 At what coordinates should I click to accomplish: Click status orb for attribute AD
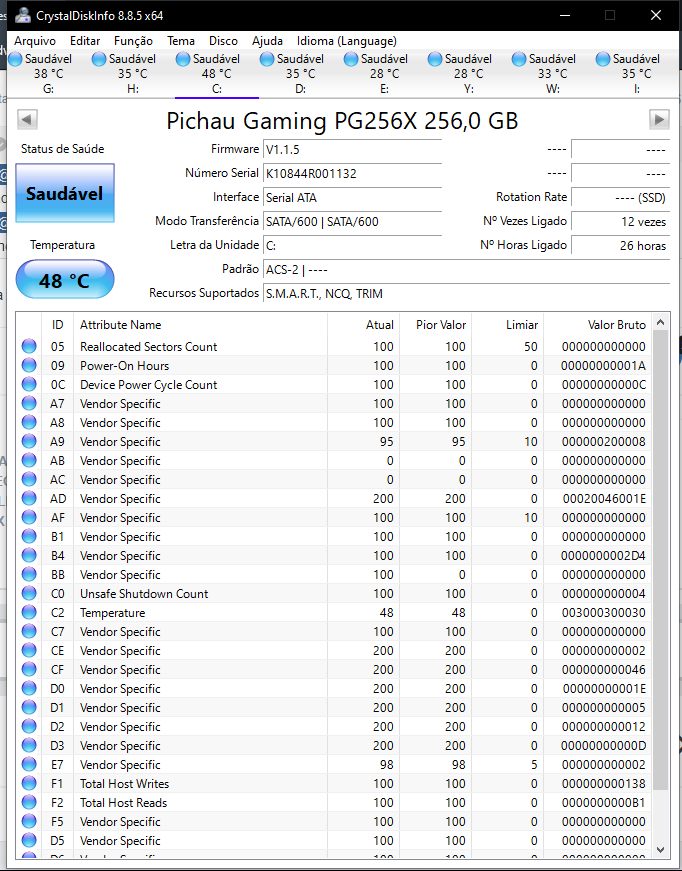pyautogui.click(x=29, y=498)
